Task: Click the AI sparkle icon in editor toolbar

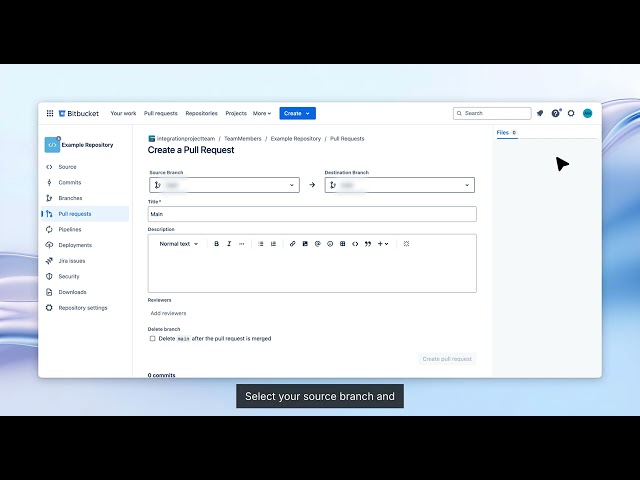Action: (x=406, y=244)
